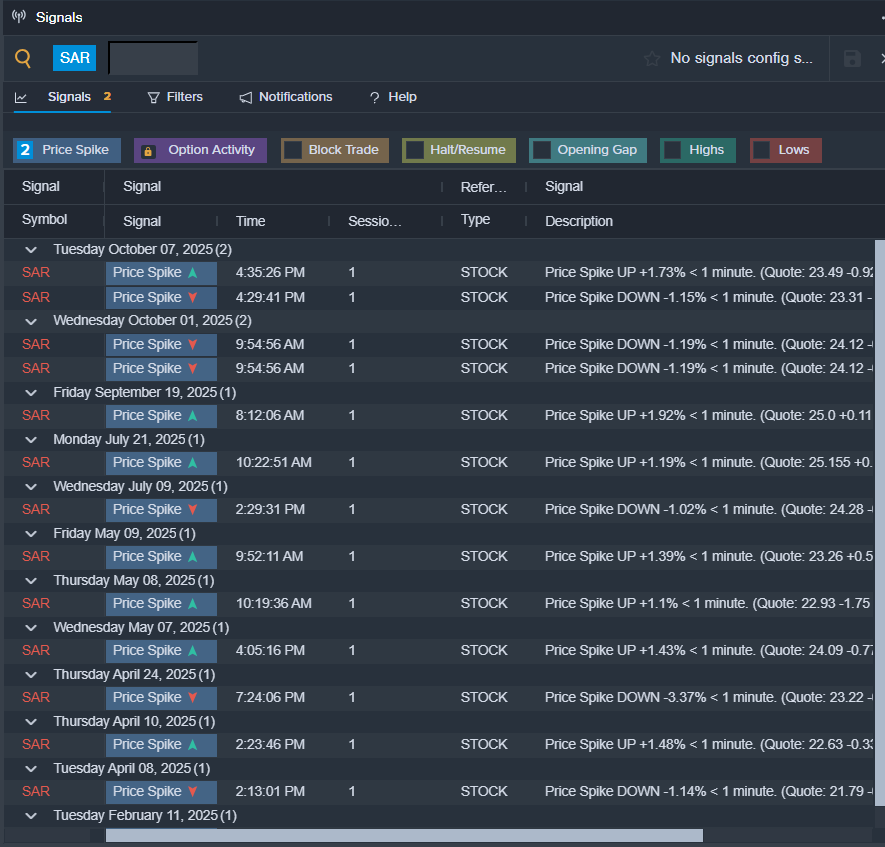Screen dimensions: 885x847
Task: Click red down arrow on 4:29:41 PM spike
Action: (x=193, y=297)
